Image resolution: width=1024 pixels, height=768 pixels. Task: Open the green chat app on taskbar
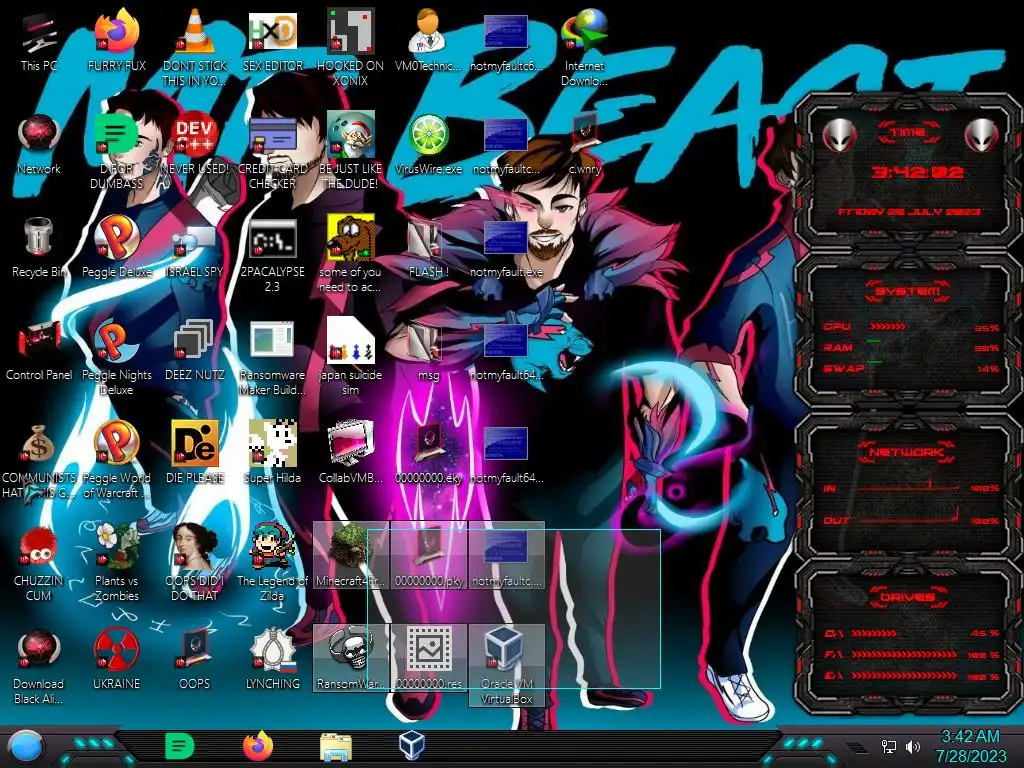pyautogui.click(x=179, y=746)
